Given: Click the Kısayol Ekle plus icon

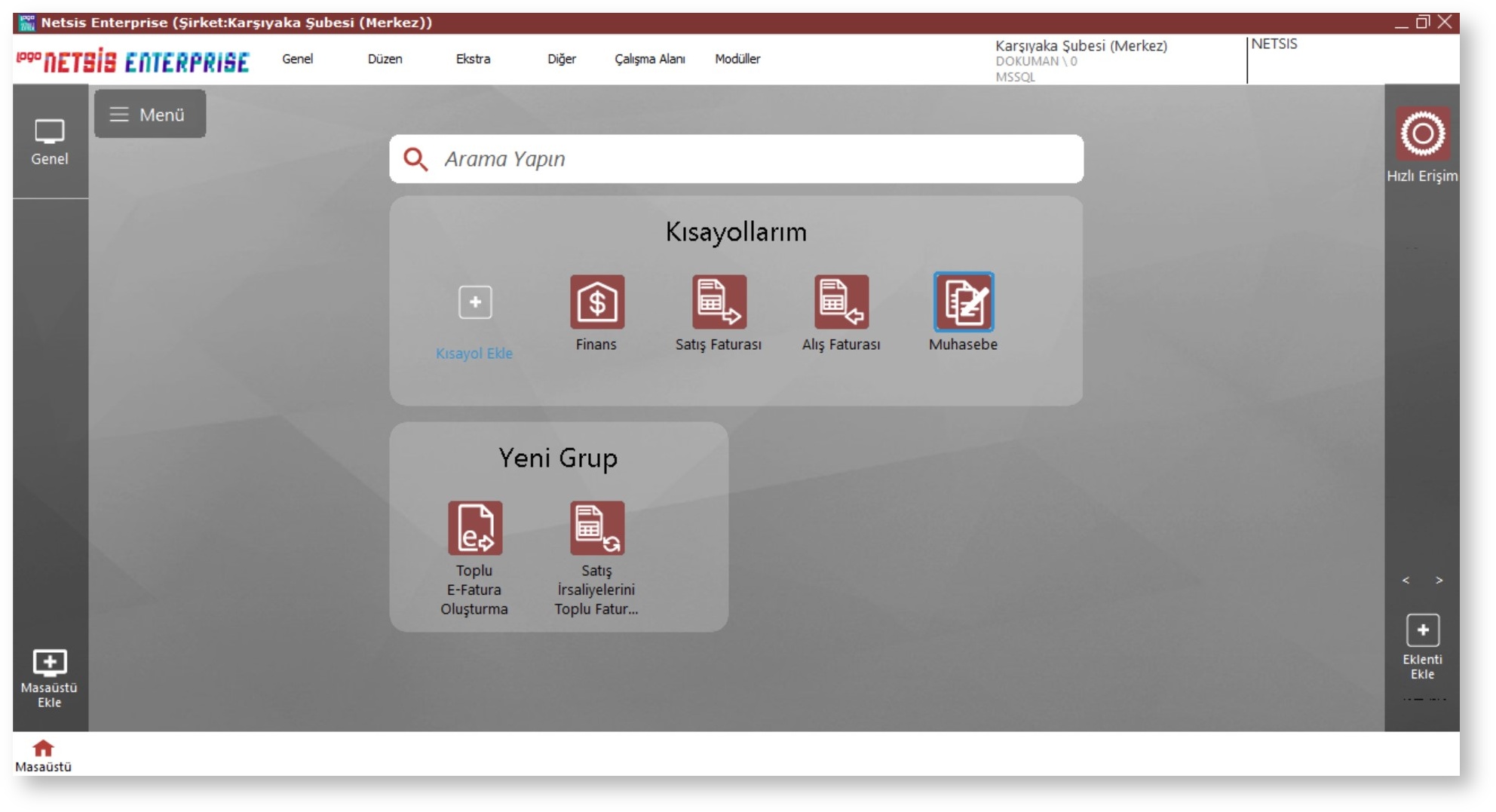Looking at the screenshot, I should (x=475, y=302).
